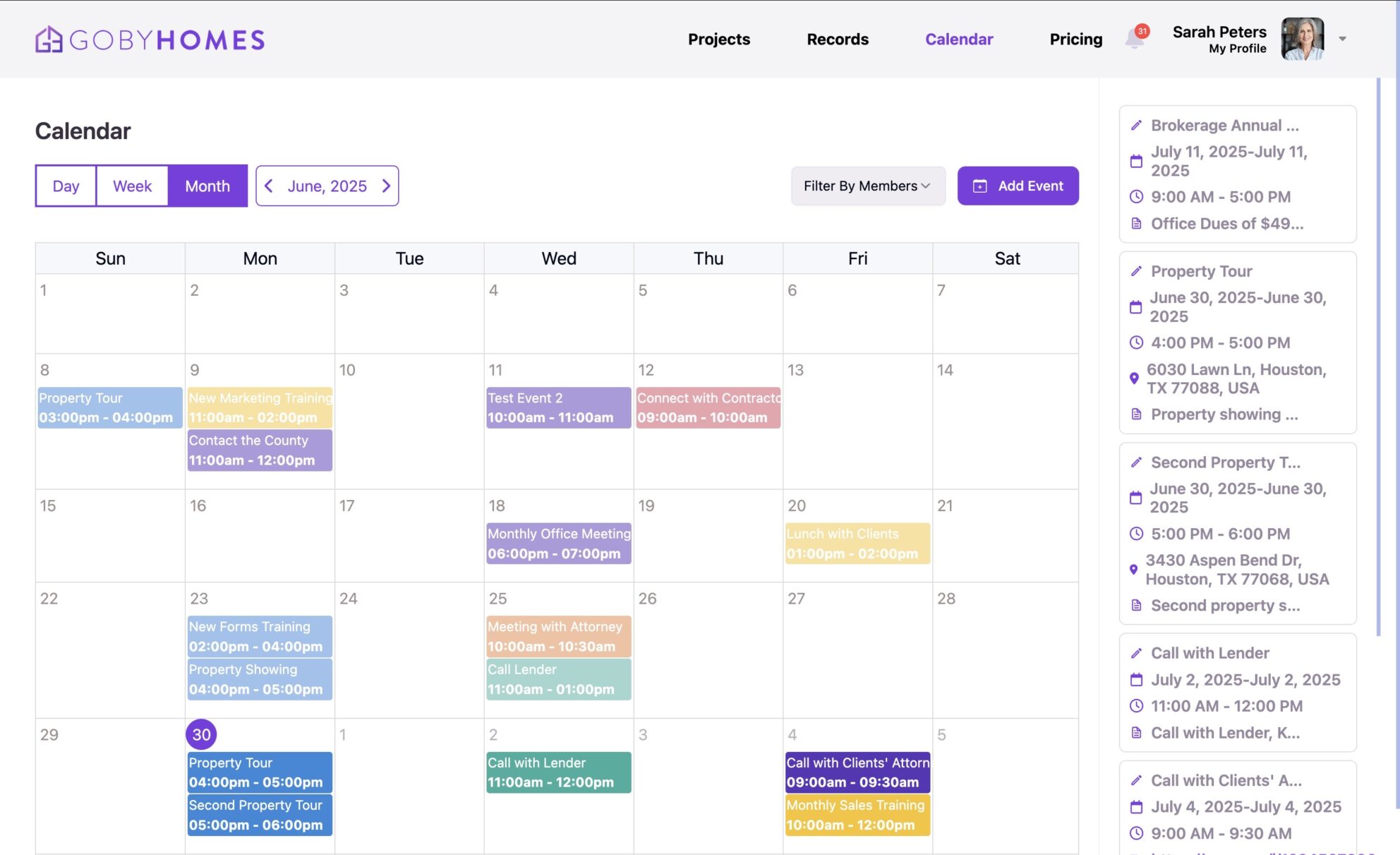
Task: Click the notification bell icon
Action: tap(1134, 39)
